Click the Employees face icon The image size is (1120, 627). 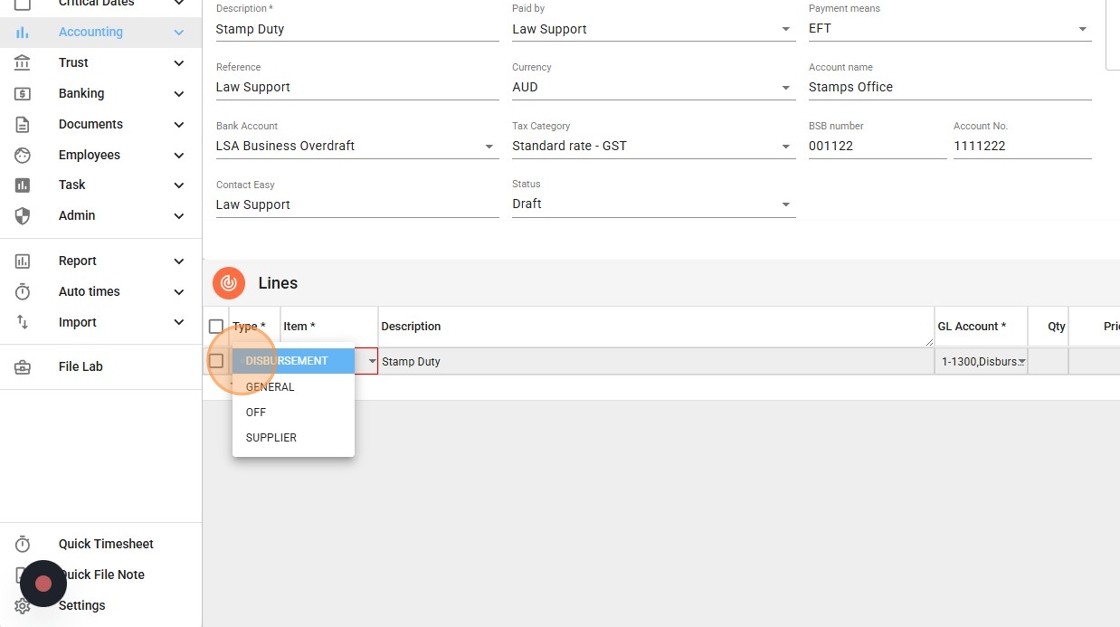(22, 155)
